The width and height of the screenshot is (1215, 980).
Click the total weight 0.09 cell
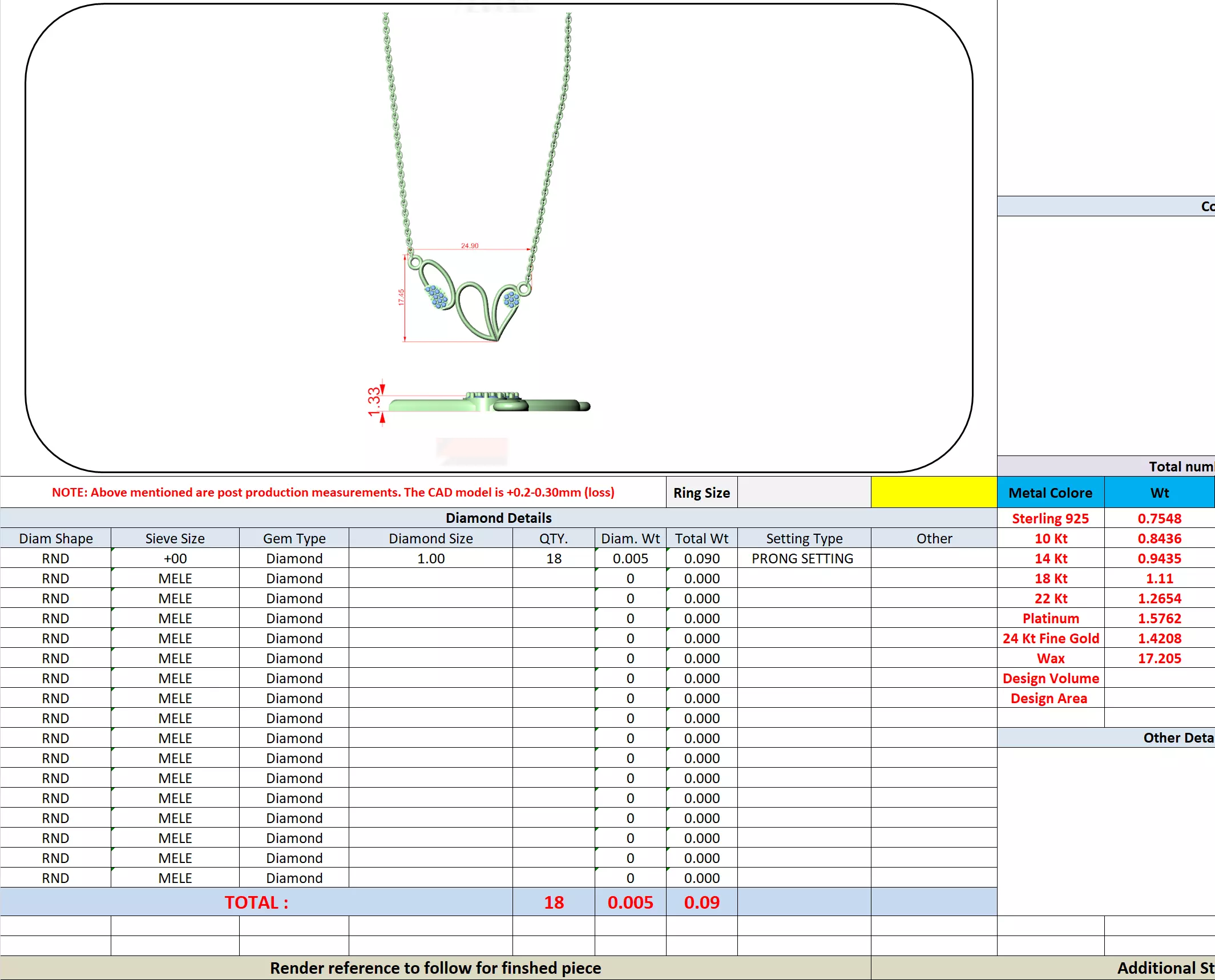tap(701, 902)
